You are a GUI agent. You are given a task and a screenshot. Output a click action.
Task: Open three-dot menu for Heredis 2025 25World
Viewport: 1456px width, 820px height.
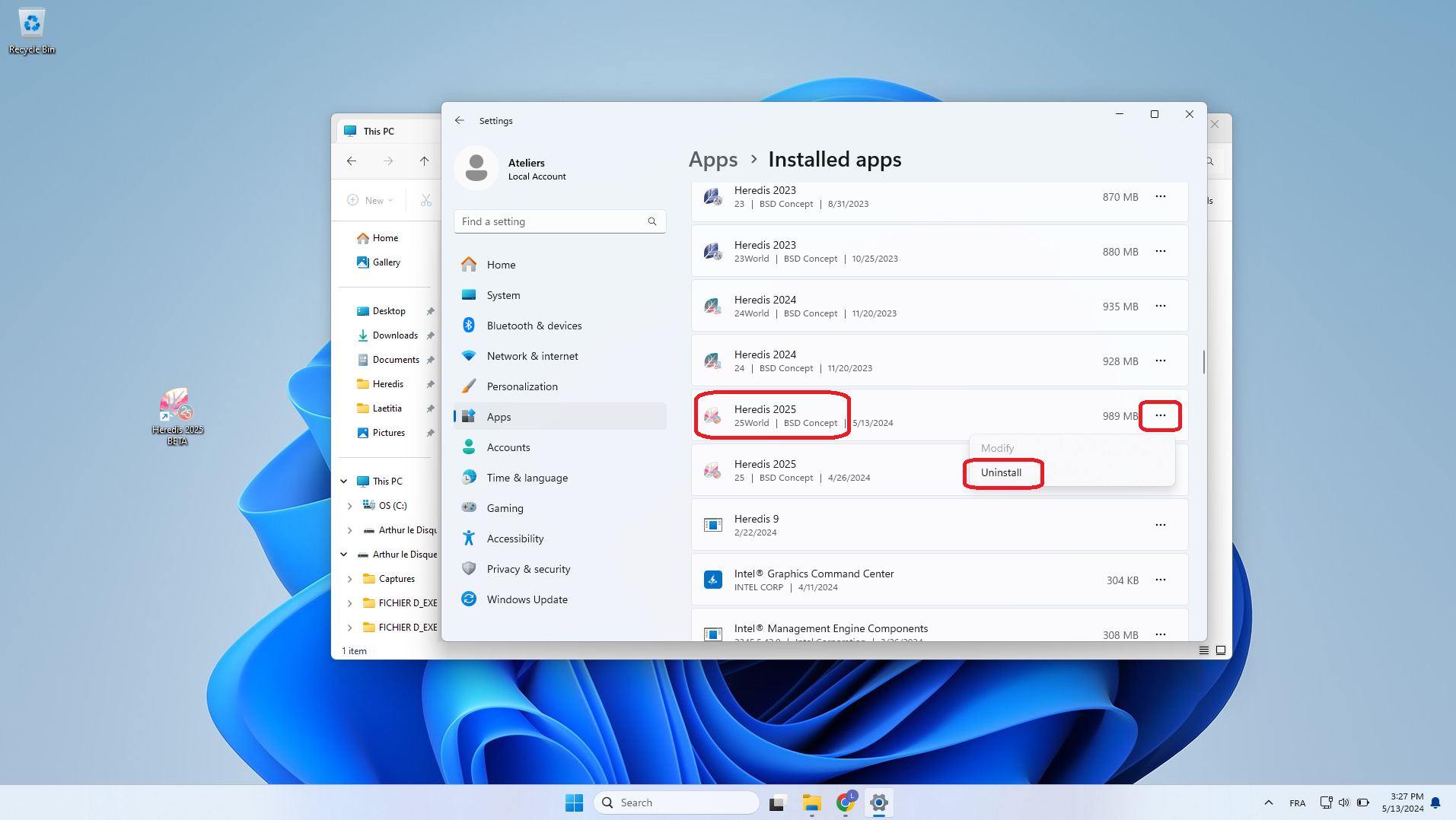pos(1160,415)
